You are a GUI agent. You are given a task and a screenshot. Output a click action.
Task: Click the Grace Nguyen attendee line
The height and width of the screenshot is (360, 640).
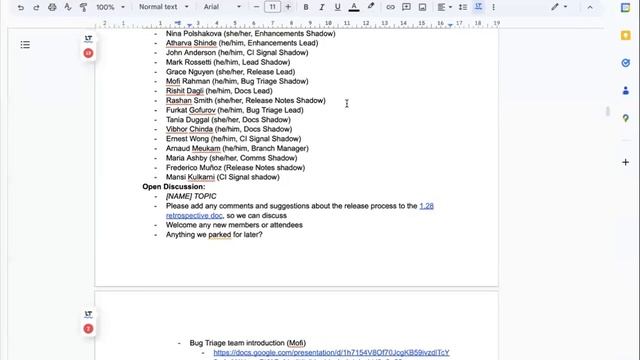[230, 72]
